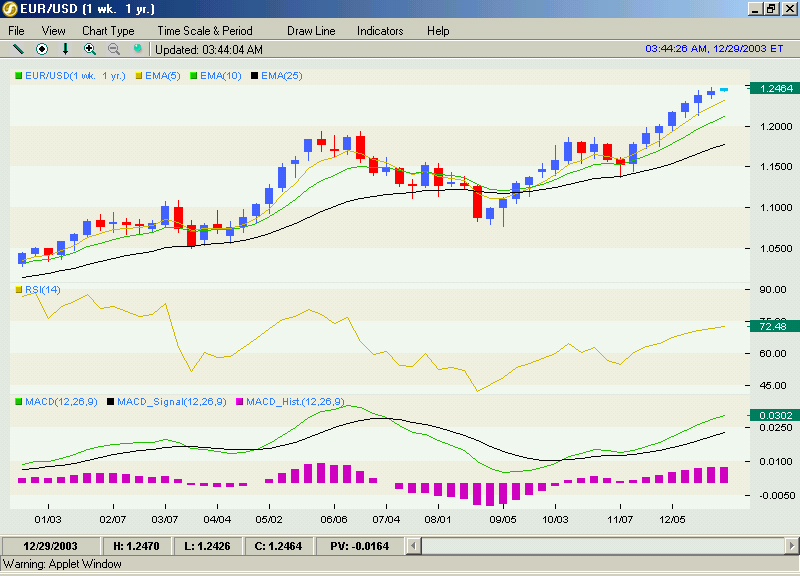Click the 1.1000 price axis label
The image size is (800, 576).
776,208
